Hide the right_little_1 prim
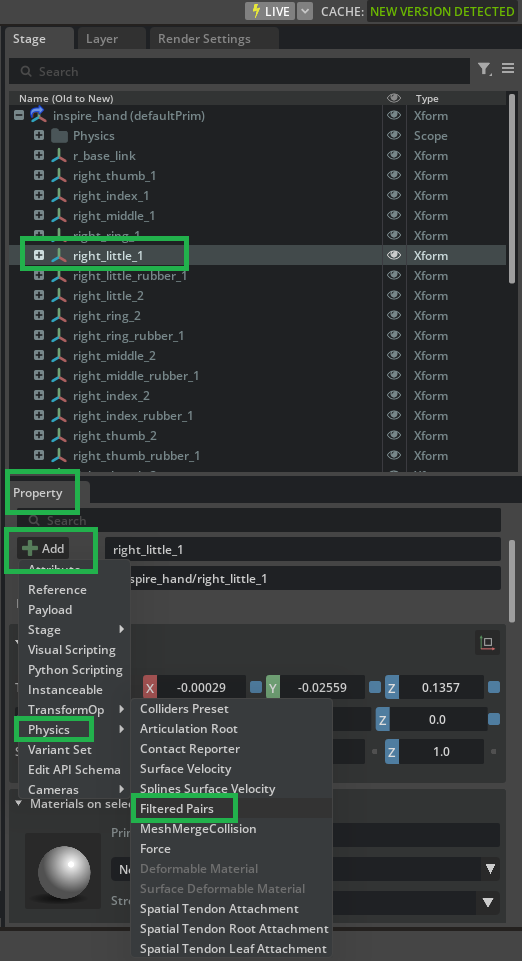Image resolution: width=522 pixels, height=961 pixels. (x=394, y=256)
